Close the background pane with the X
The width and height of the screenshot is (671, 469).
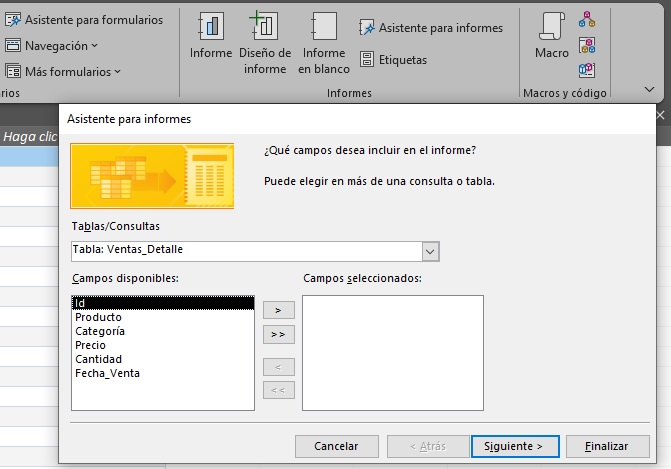click(661, 115)
